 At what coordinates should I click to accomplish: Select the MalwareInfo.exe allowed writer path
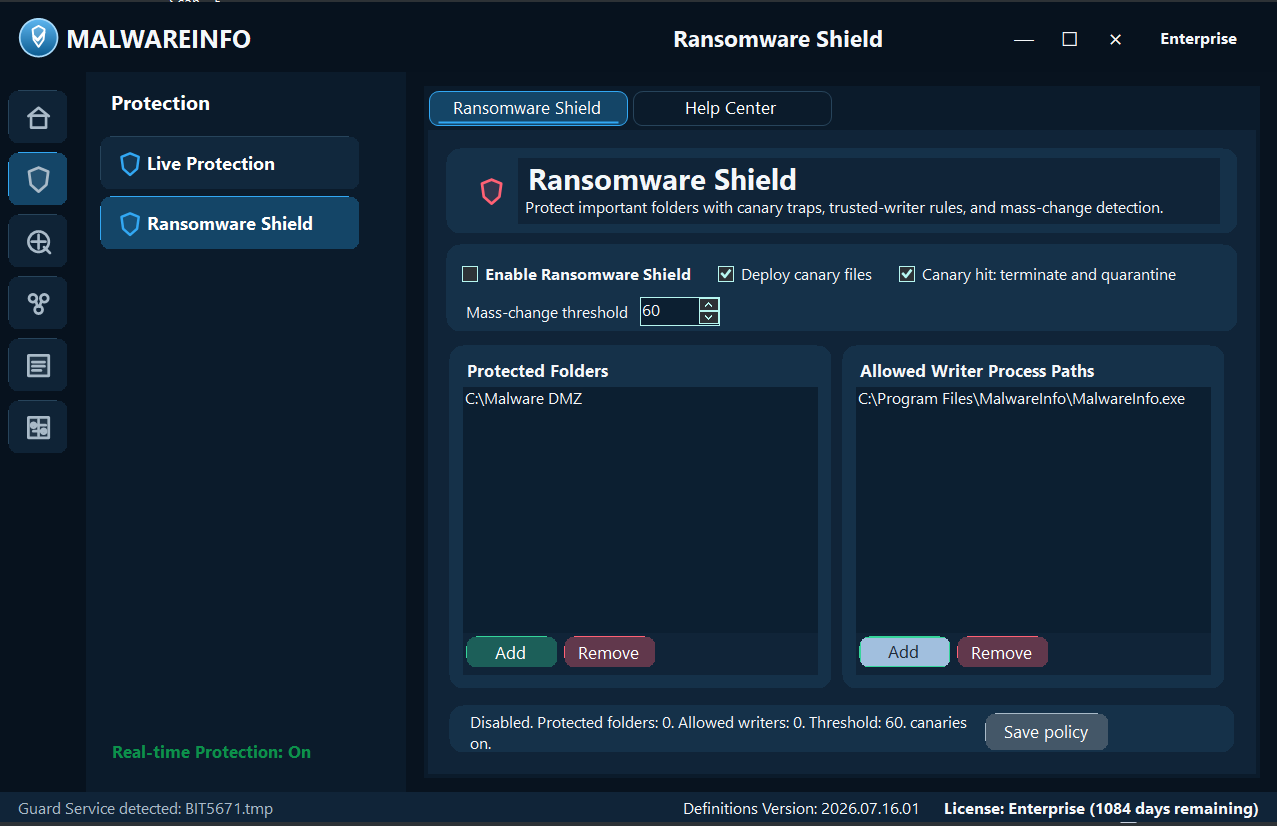(x=1033, y=398)
